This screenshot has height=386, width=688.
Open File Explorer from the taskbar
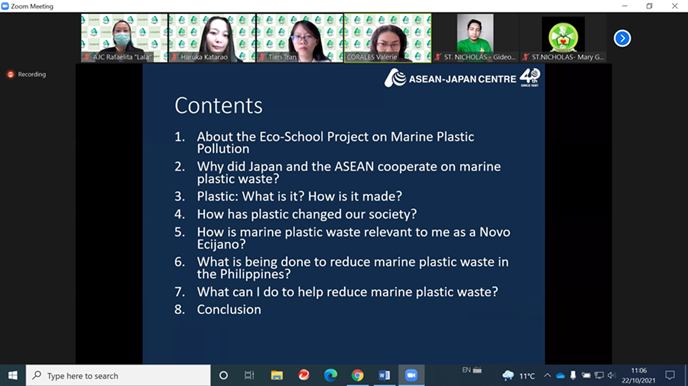pos(276,375)
